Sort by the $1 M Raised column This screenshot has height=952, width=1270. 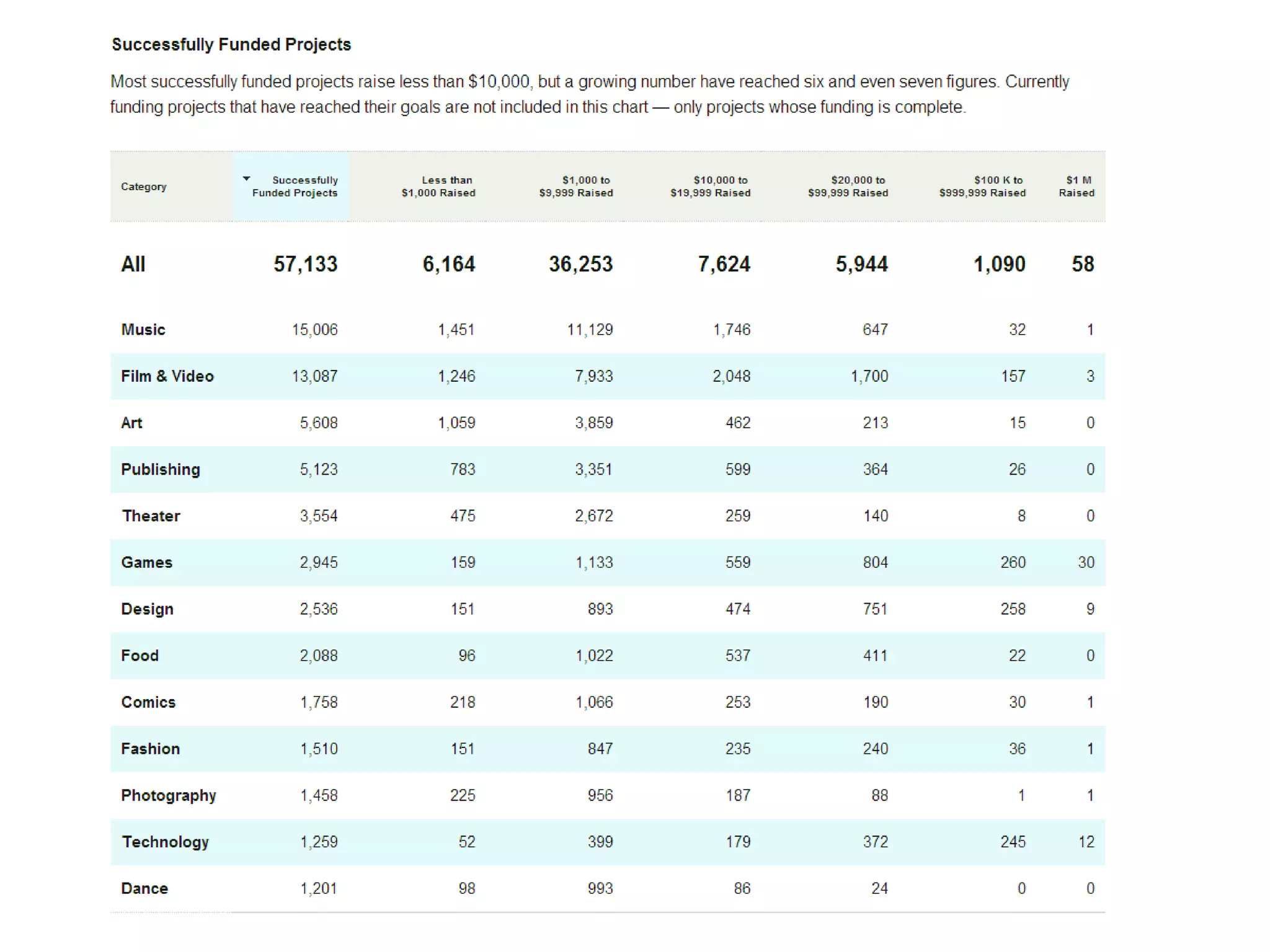click(x=1077, y=187)
